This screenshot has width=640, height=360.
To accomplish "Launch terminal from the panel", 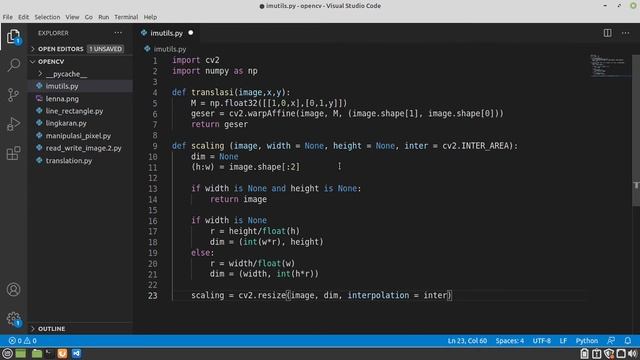I will click(49, 353).
